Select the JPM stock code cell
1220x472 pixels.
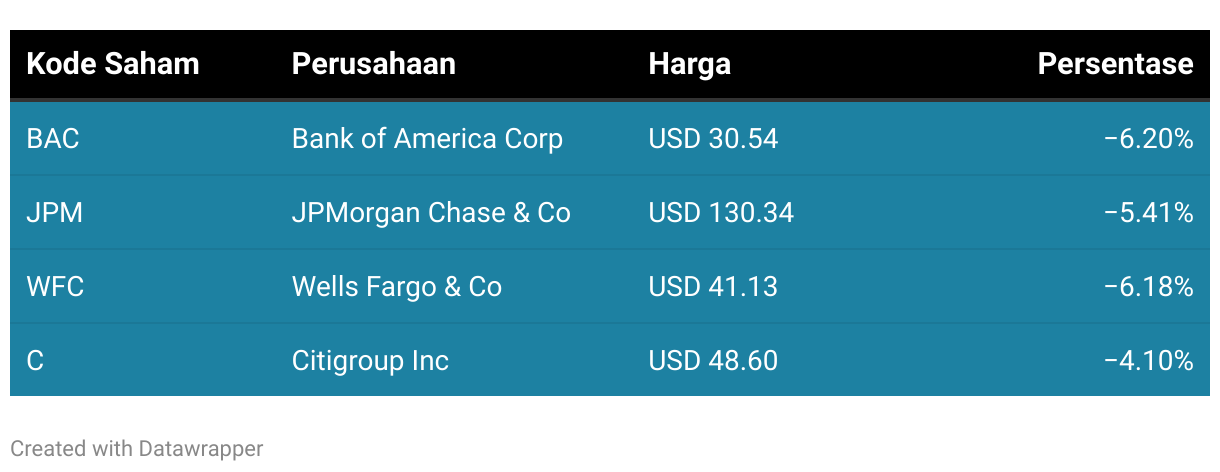click(x=55, y=213)
